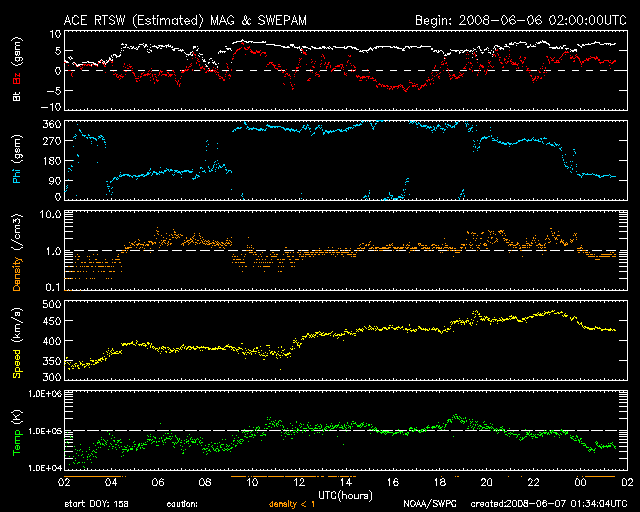Click the '-5' tick on the Bt Bz axis
640x512 pixels.
click(53, 90)
